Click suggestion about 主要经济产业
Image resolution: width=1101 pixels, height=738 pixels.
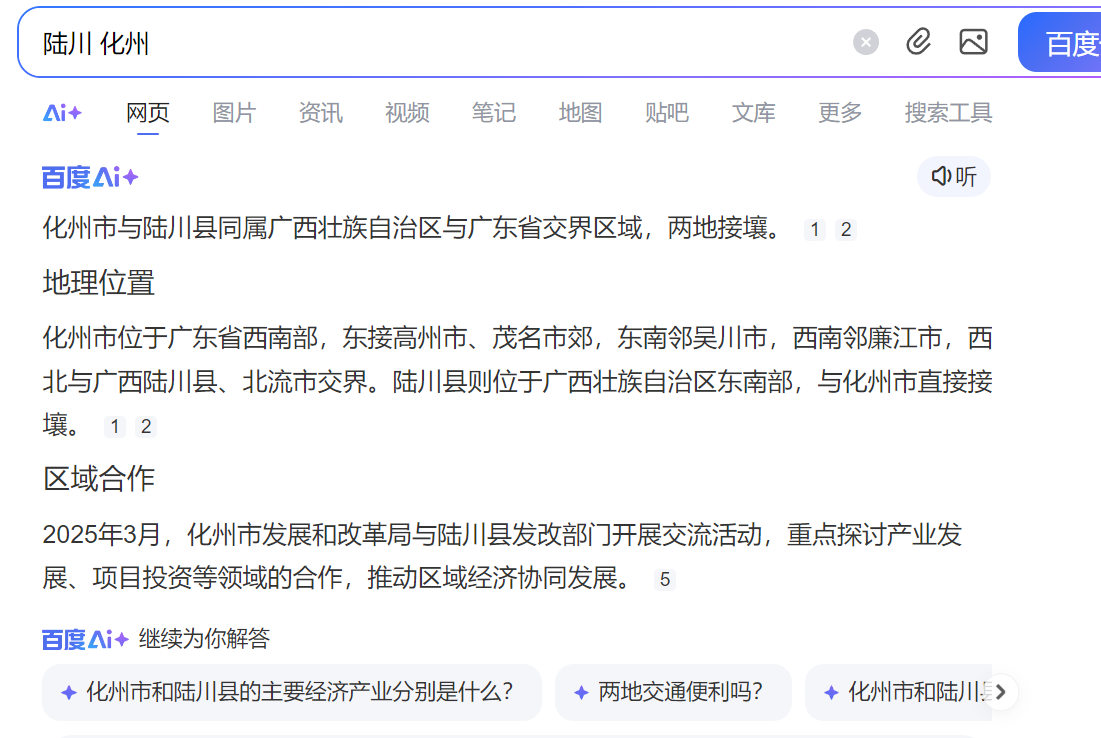(x=291, y=692)
